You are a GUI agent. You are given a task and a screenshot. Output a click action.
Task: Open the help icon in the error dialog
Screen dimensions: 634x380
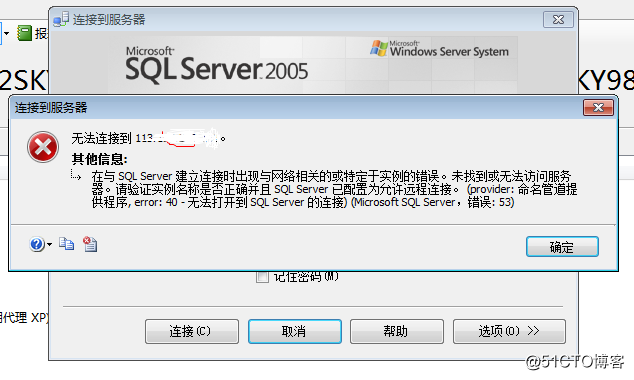point(37,244)
